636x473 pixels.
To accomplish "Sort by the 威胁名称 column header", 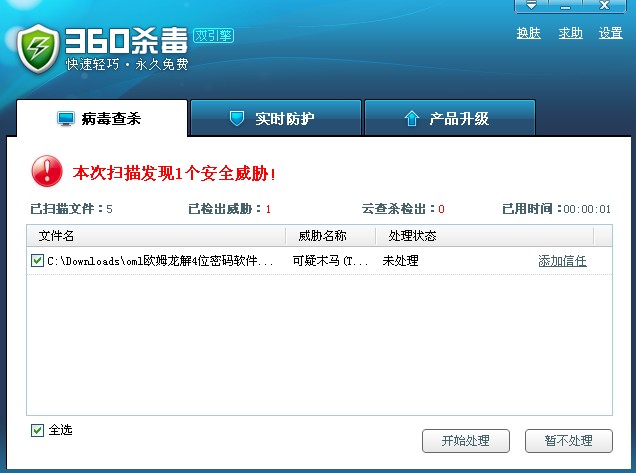I will [x=322, y=236].
